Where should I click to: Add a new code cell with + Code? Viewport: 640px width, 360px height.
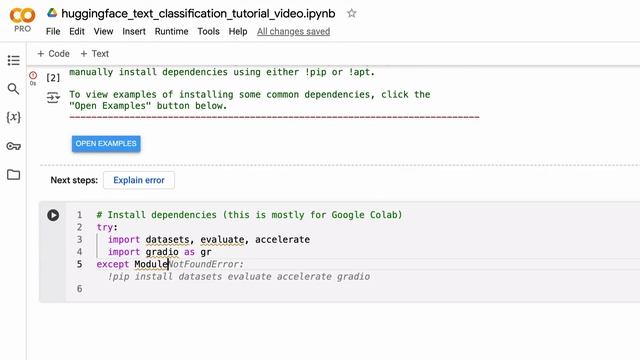tap(53, 53)
